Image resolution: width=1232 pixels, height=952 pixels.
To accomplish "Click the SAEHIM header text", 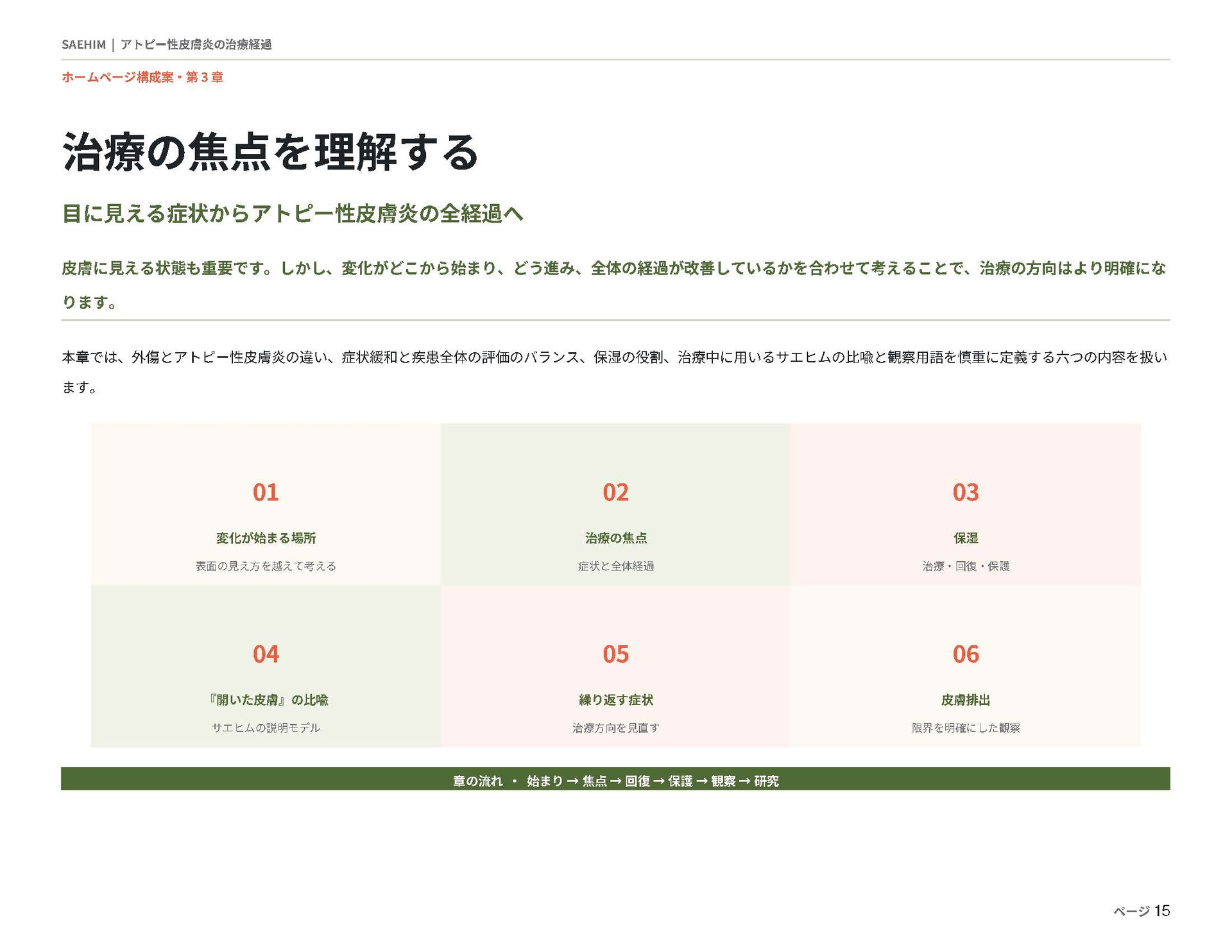I will [x=83, y=44].
